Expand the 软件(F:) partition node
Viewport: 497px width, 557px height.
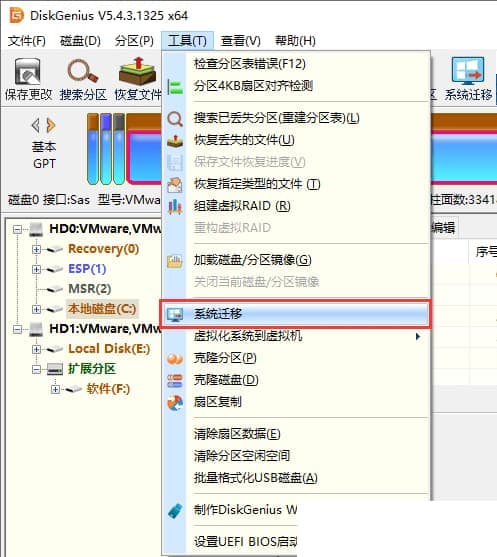point(55,389)
